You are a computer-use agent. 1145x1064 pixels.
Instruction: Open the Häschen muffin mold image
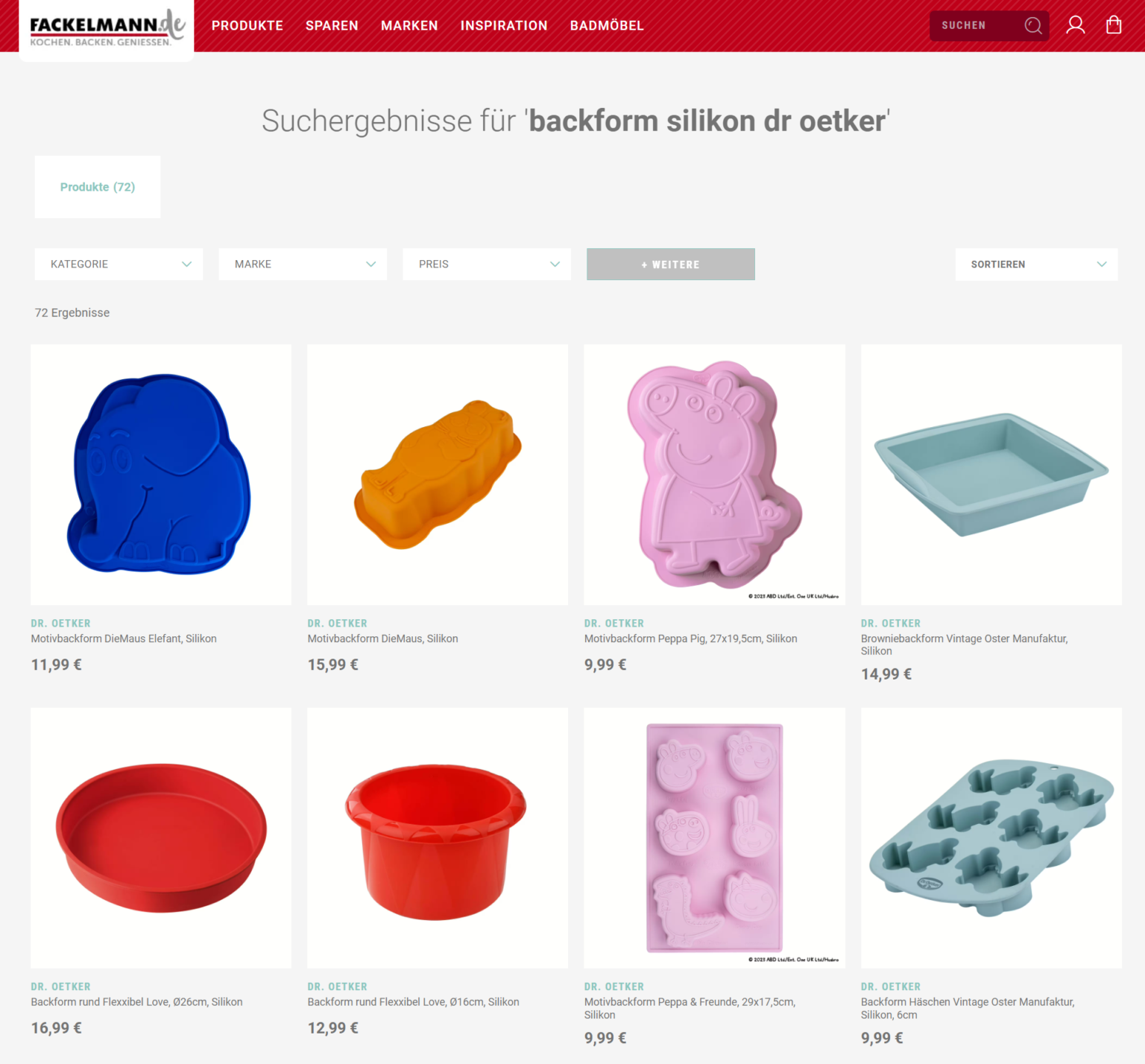pos(991,838)
